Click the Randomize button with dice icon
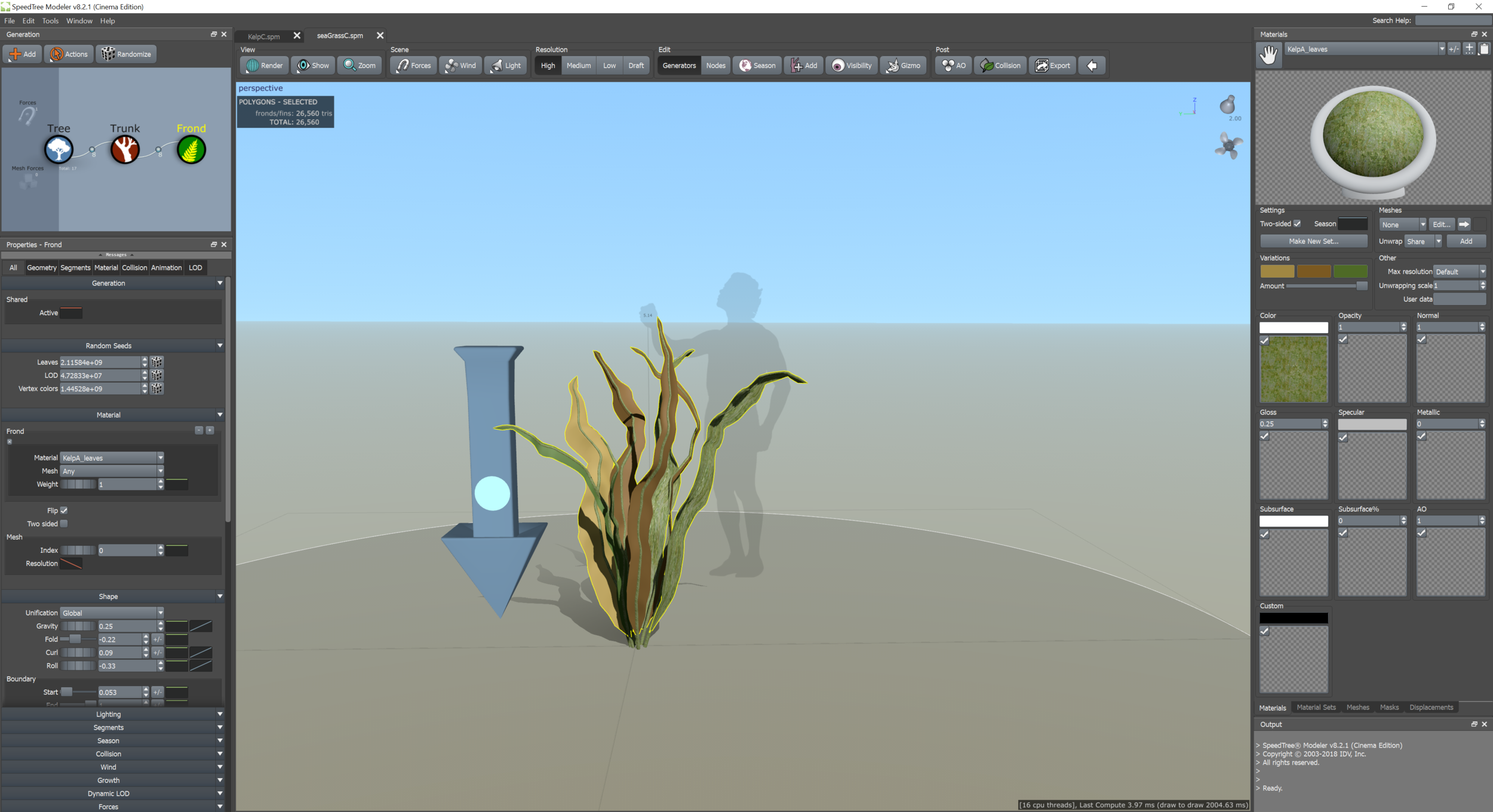 click(x=127, y=54)
